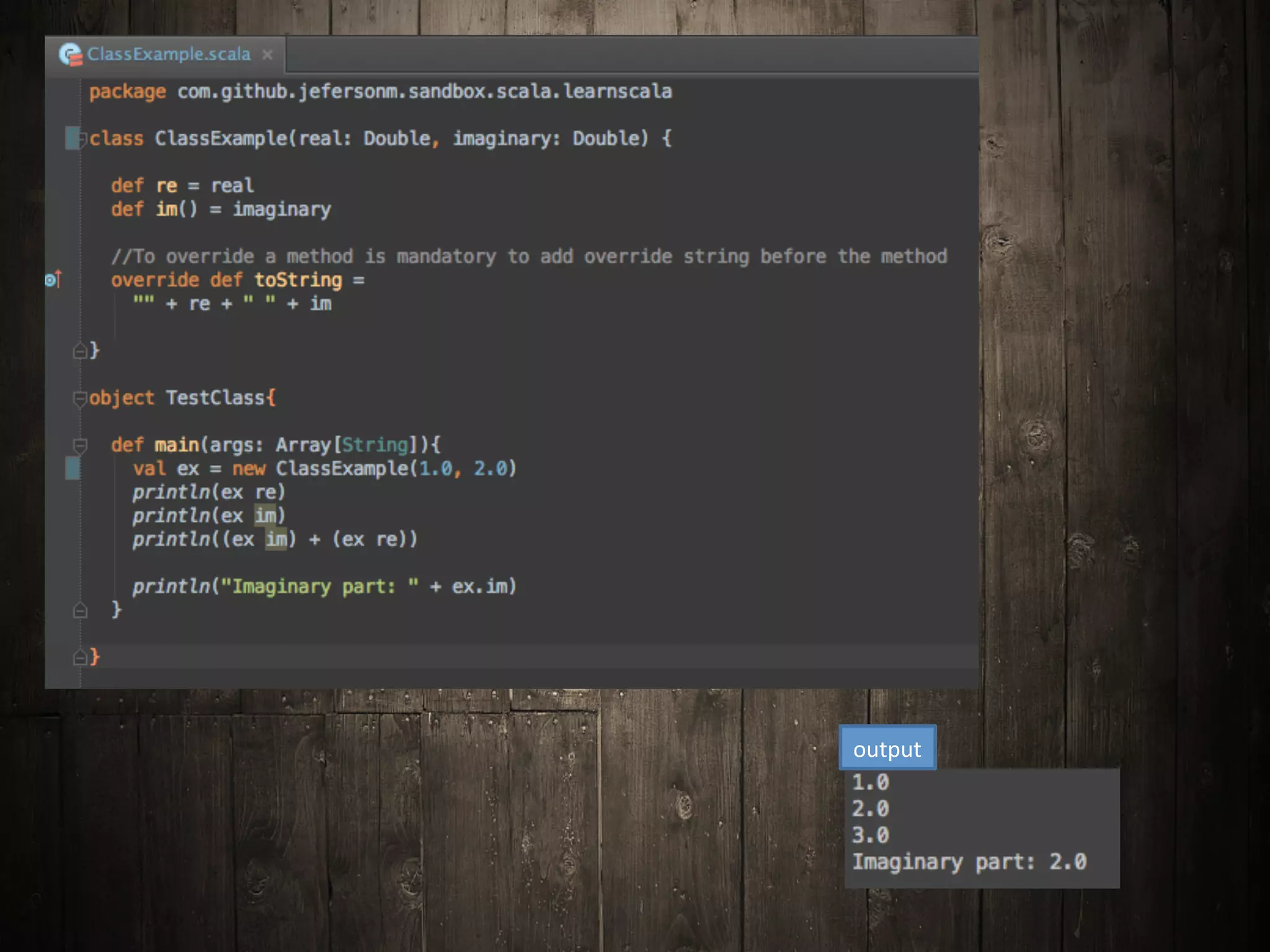The image size is (1270, 952).
Task: Click the 3.0 line in output panel
Action: coord(870,835)
